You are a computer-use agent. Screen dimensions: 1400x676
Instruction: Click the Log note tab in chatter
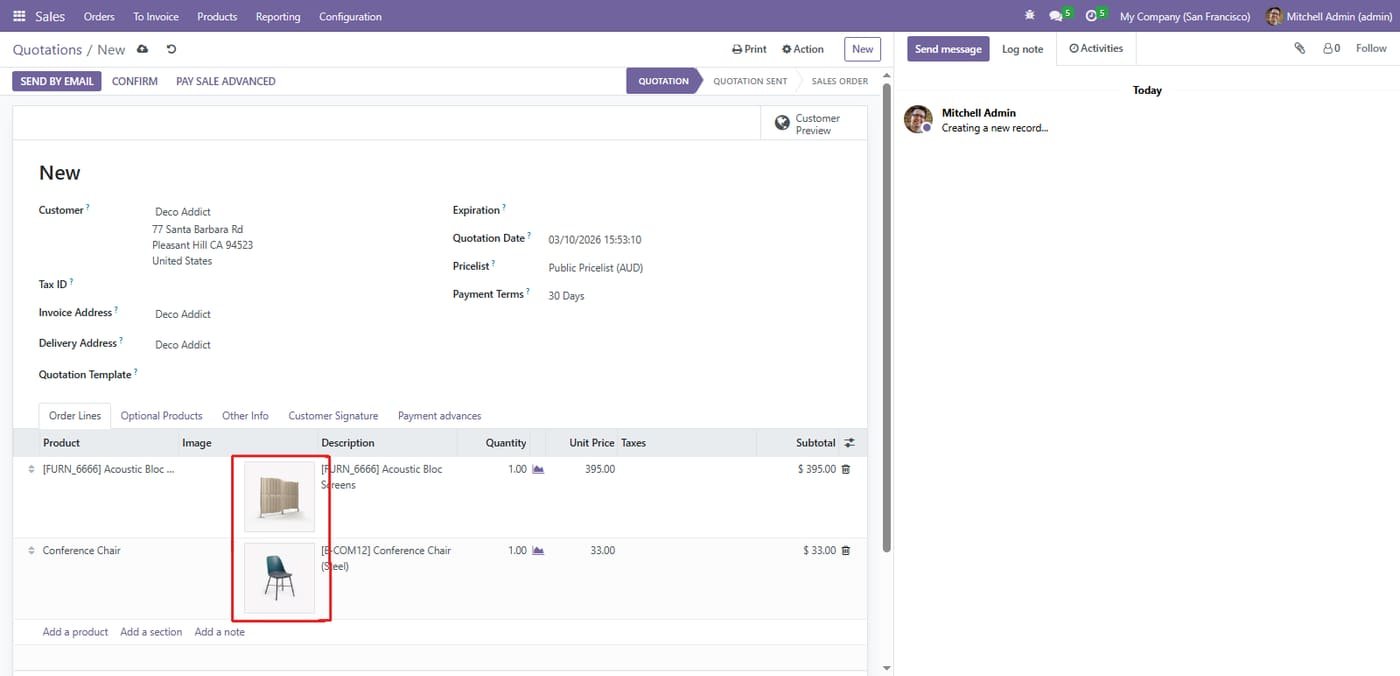[x=1023, y=49]
